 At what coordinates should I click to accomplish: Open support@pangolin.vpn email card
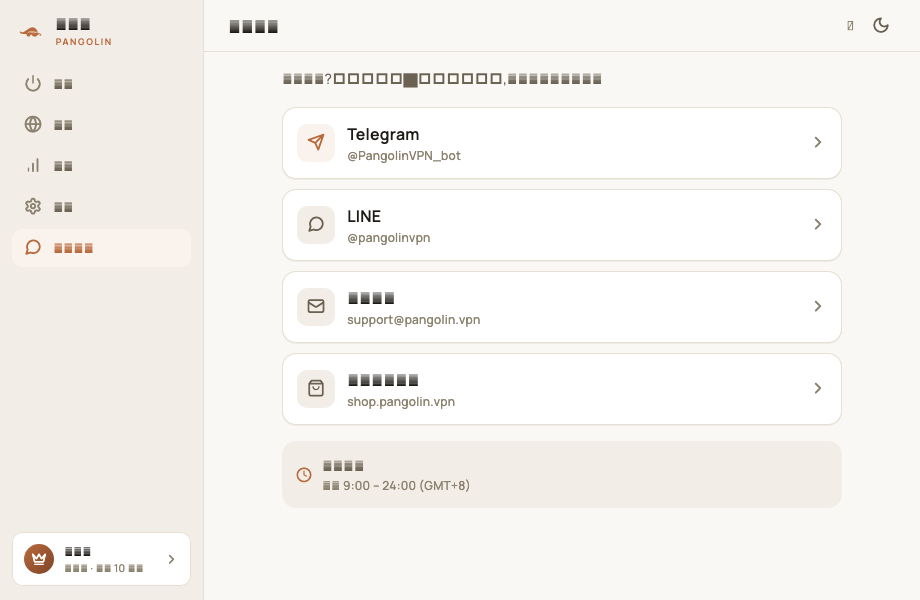(x=562, y=307)
